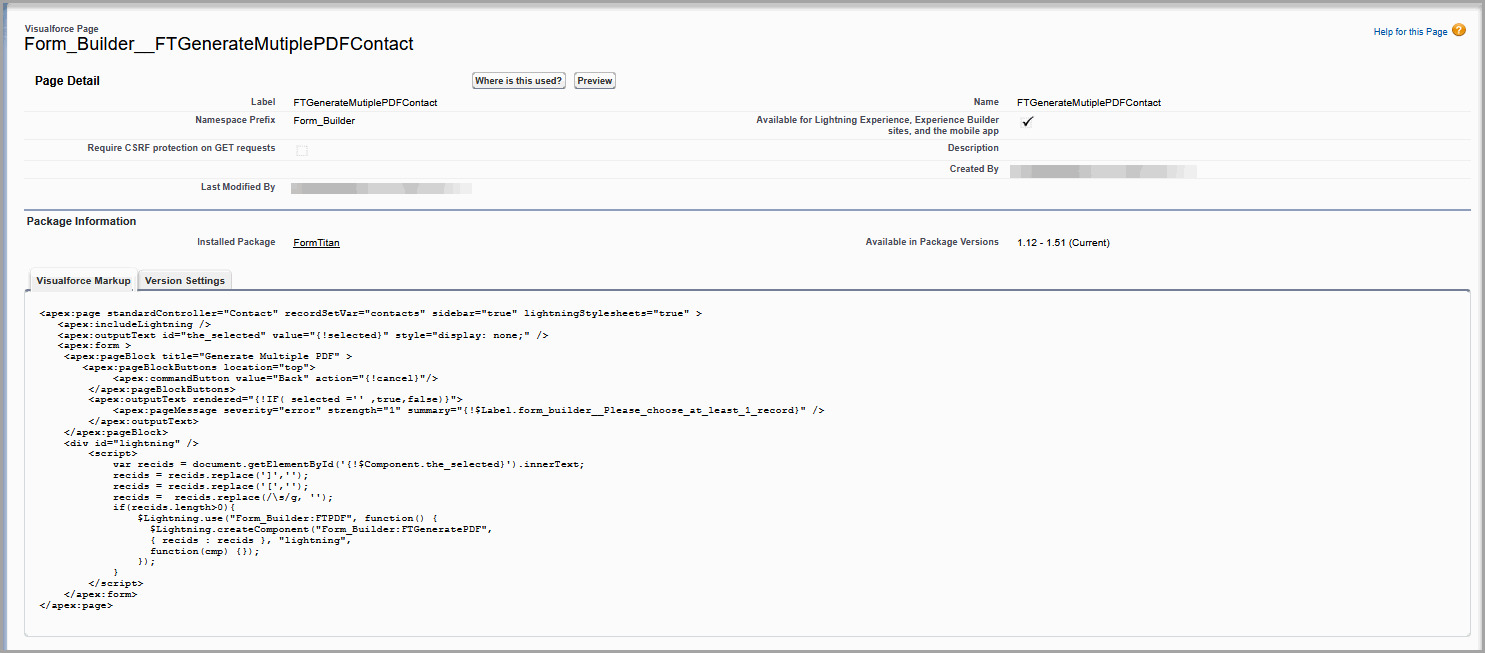This screenshot has height=653, width=1485.
Task: Click the div id lightning code line
Action: click(x=131, y=443)
